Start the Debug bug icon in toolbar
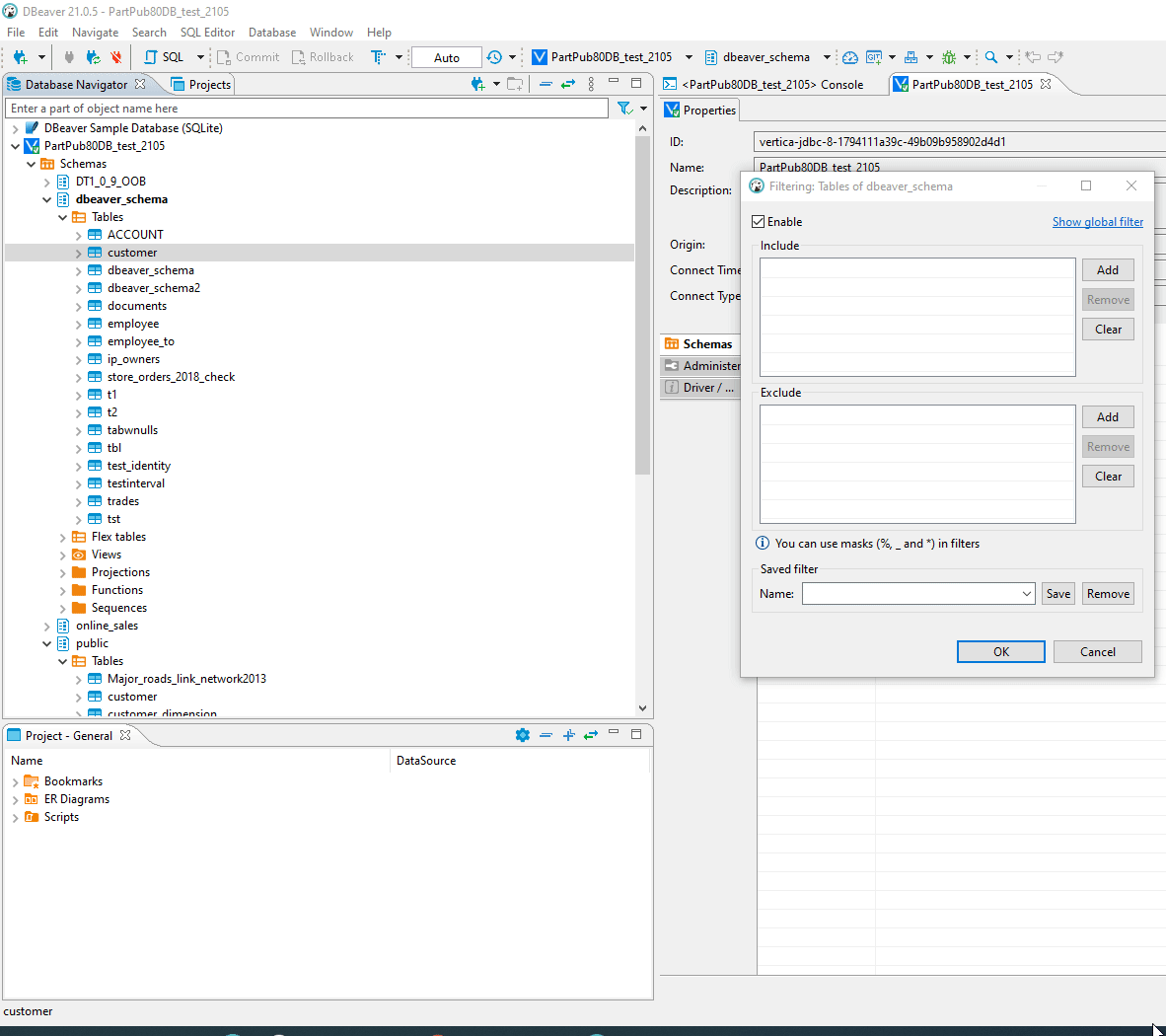 (x=949, y=56)
